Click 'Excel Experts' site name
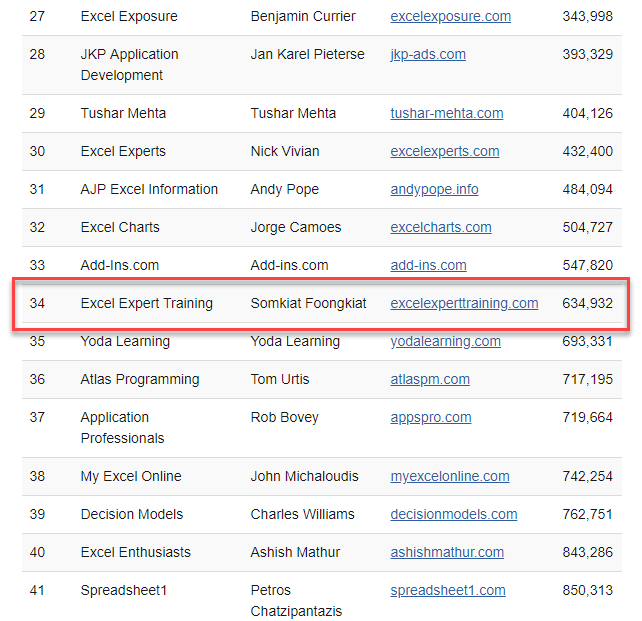This screenshot has height=621, width=642. click(123, 151)
